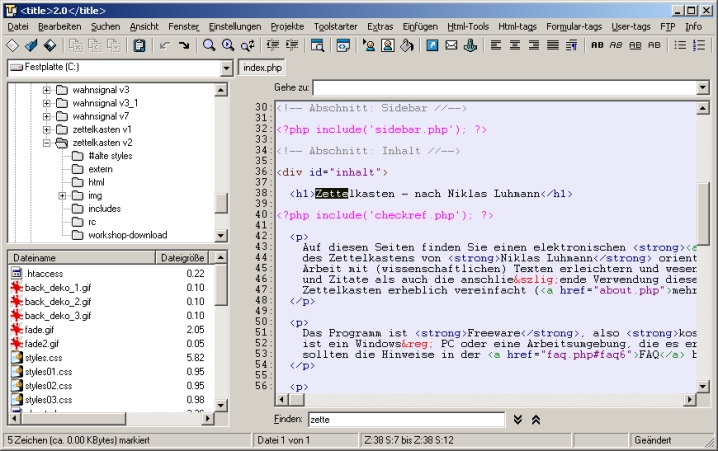Toggle italic AB formatting button
The width and height of the screenshot is (718, 451).
[x=614, y=45]
